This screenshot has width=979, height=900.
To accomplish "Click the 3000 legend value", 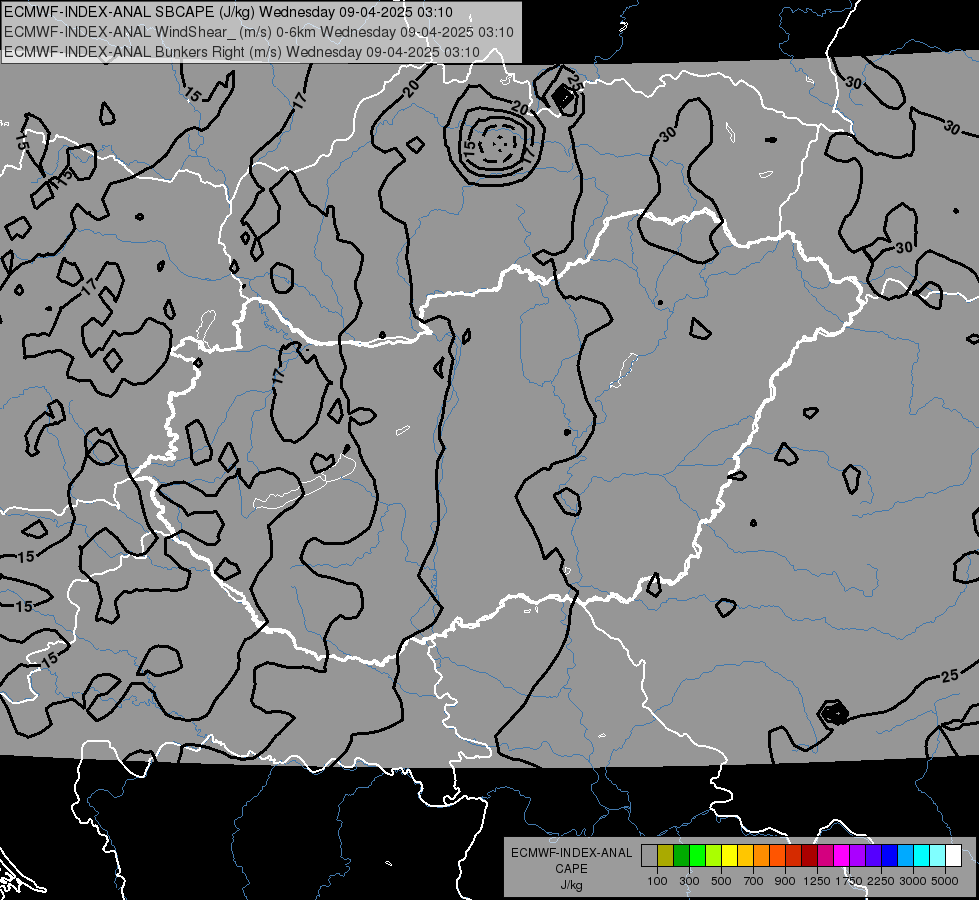I will point(913,881).
